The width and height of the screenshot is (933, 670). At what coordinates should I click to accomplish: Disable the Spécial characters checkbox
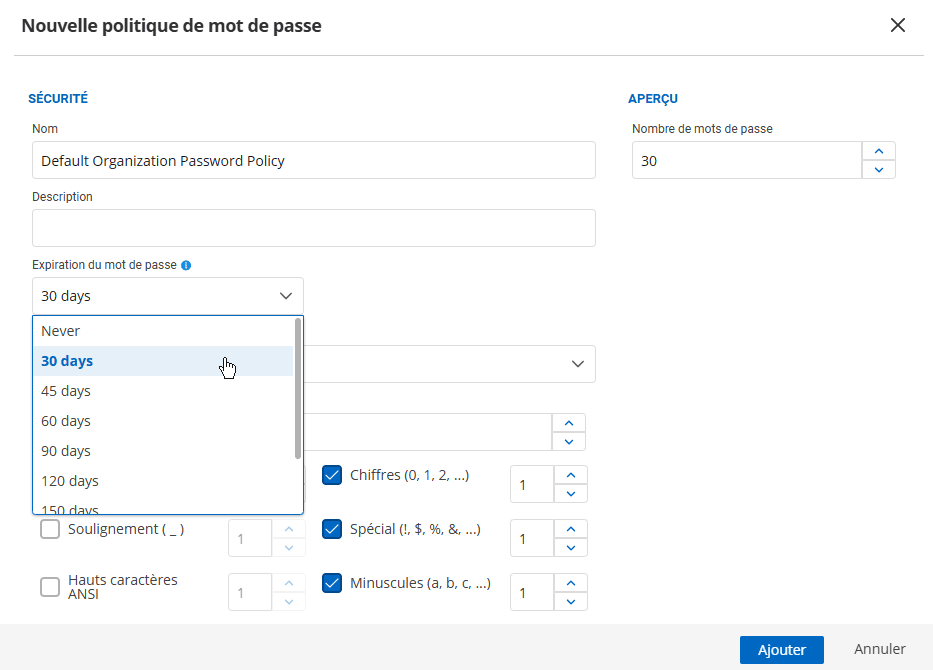click(x=331, y=529)
